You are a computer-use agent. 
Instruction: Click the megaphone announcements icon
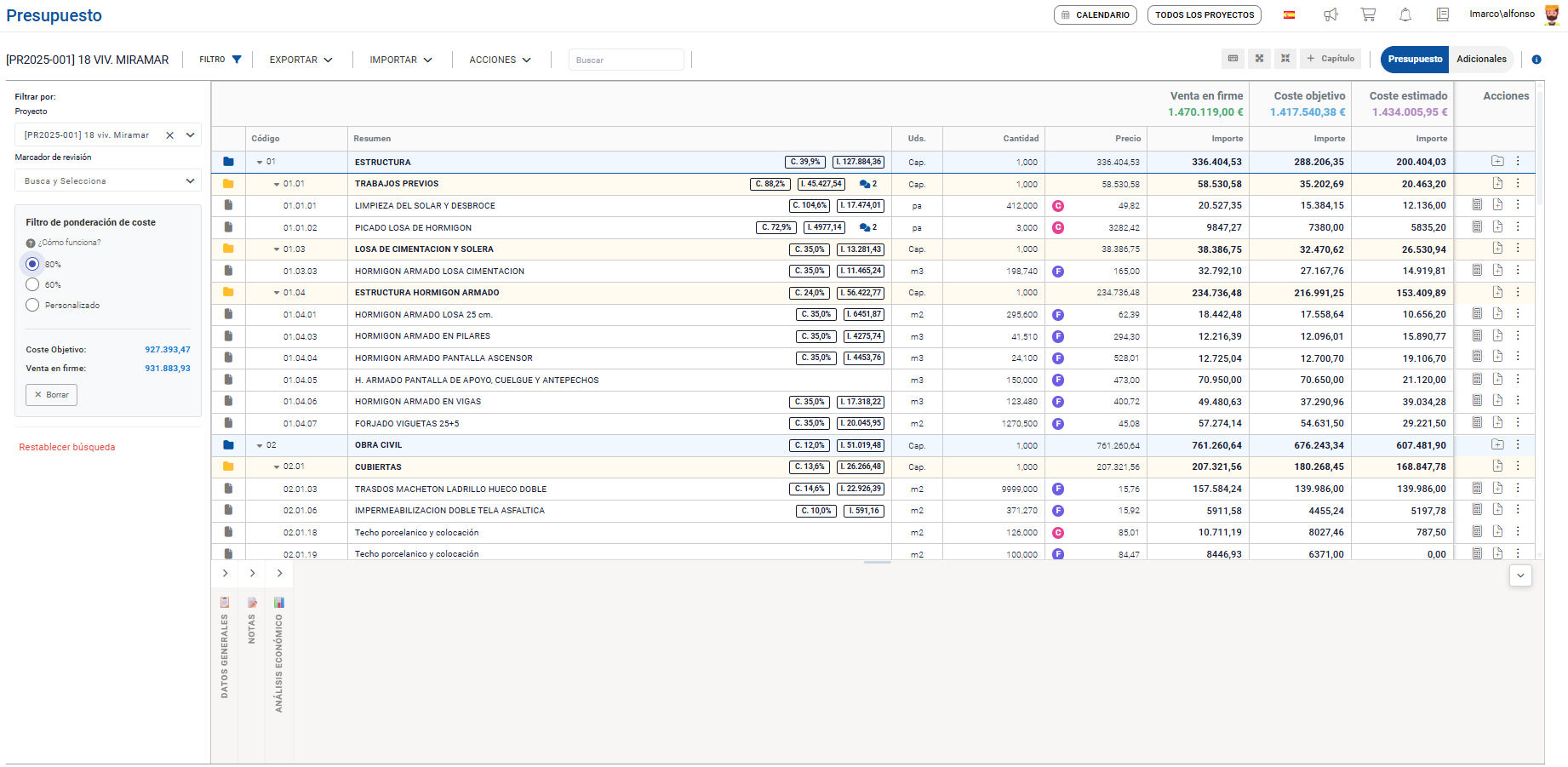1331,14
